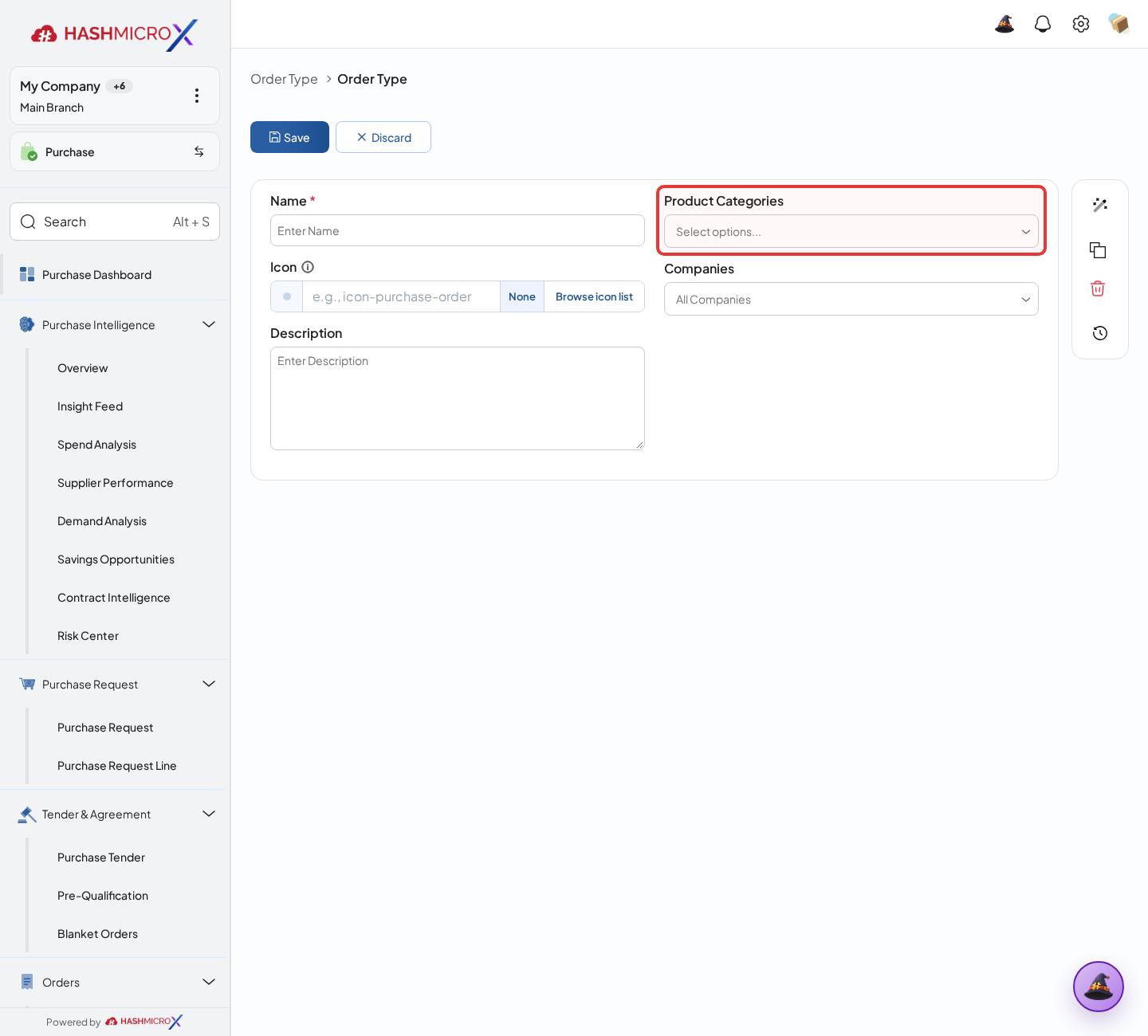Click the Purchase Intelligence brain icon
The width and height of the screenshot is (1148, 1036).
[x=27, y=324]
